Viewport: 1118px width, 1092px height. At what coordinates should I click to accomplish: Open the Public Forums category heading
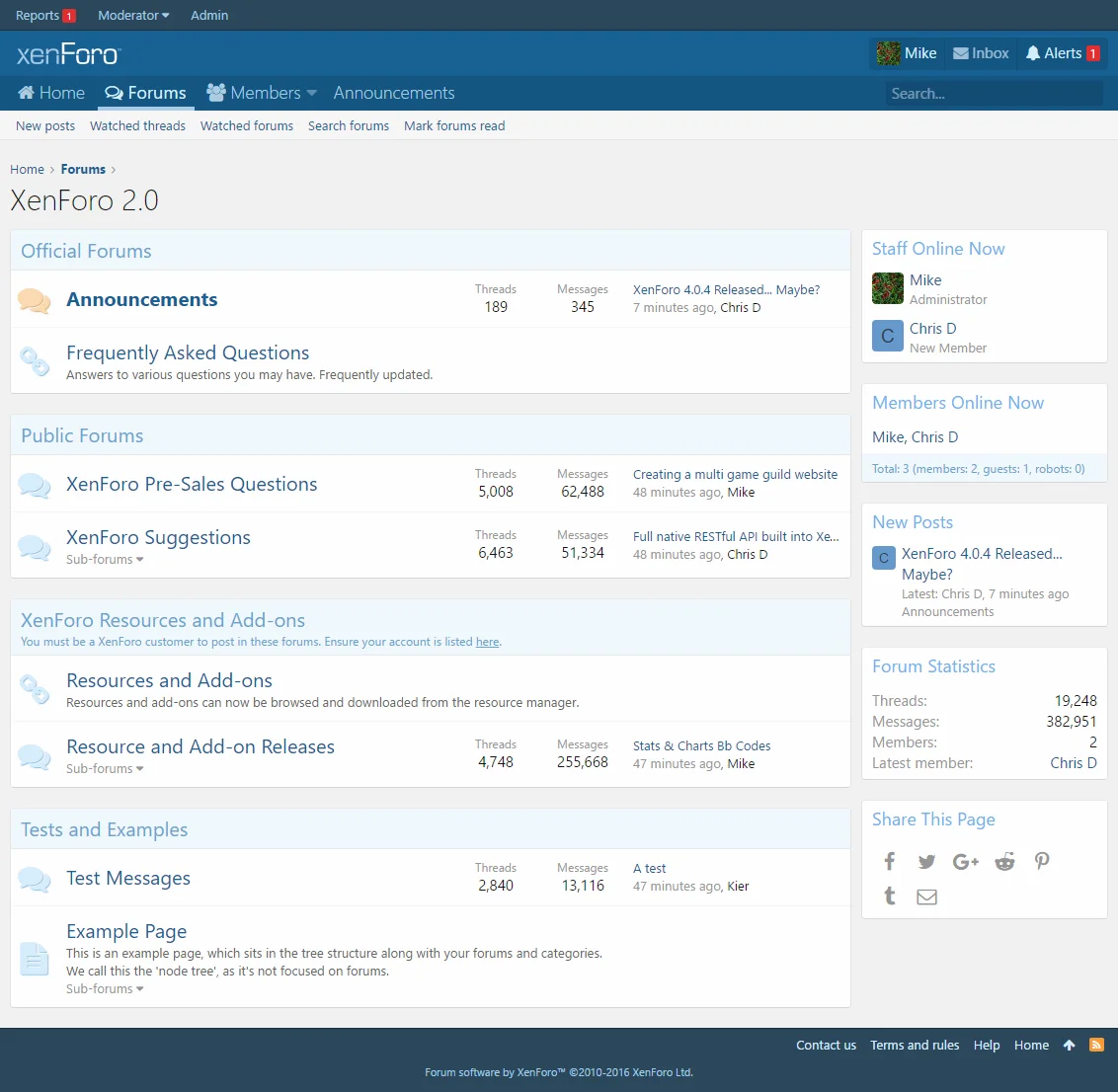coord(82,435)
